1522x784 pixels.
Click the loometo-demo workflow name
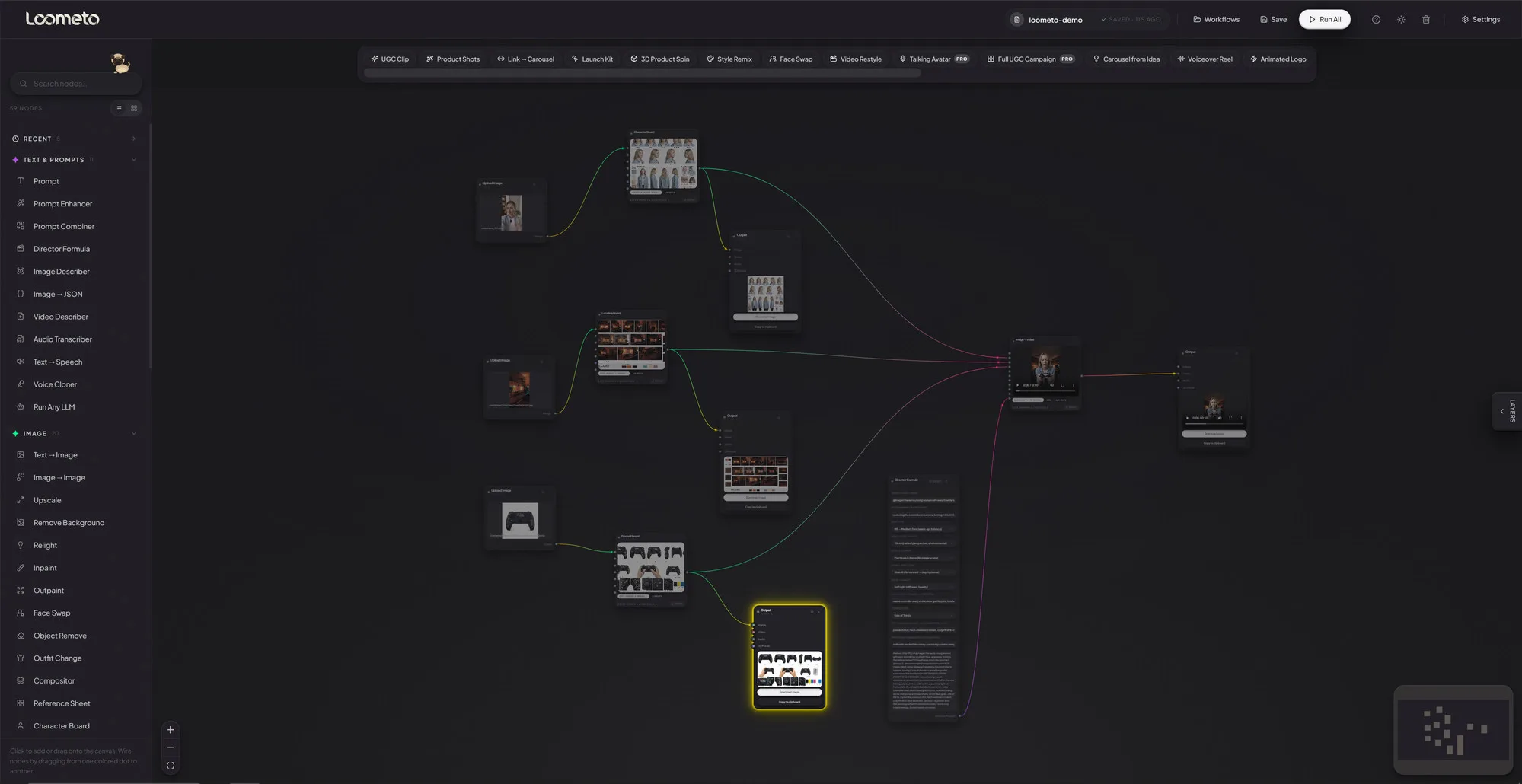tap(1055, 20)
